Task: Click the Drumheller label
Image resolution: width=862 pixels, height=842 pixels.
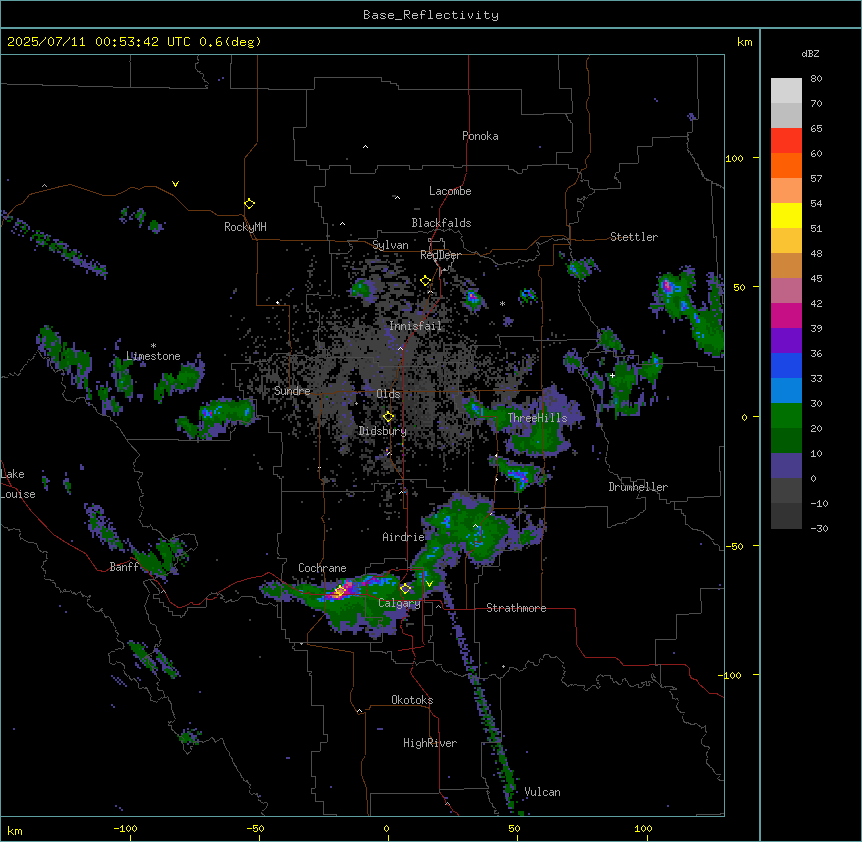Action: (x=638, y=487)
